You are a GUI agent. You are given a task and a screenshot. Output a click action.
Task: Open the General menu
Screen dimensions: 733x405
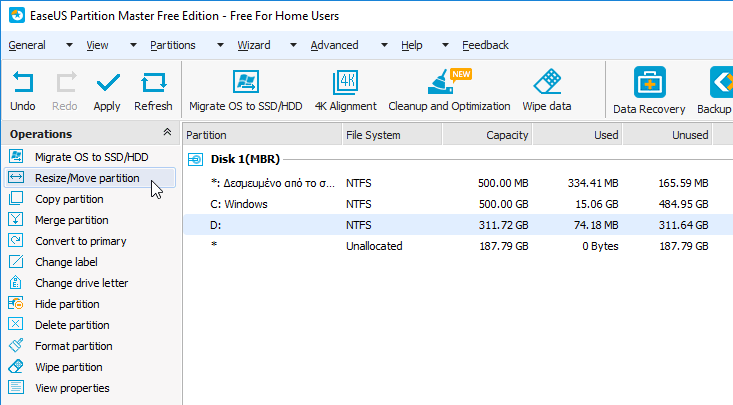[x=27, y=45]
